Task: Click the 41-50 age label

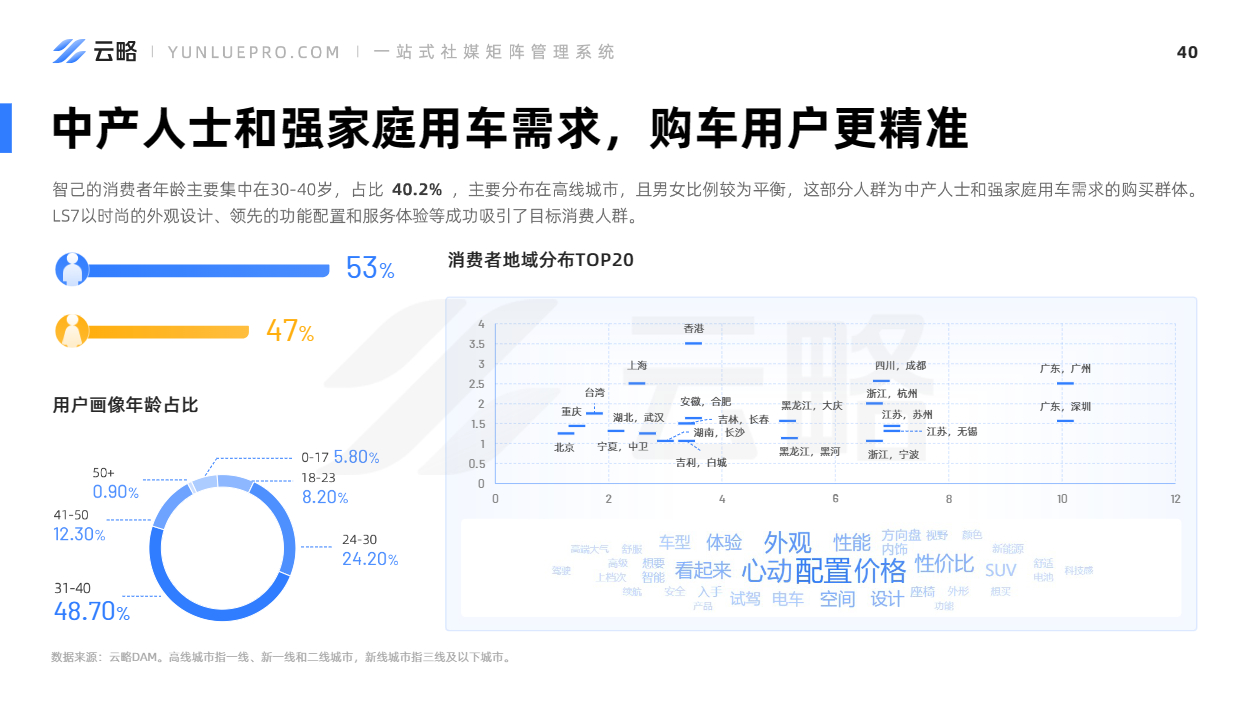Action: pos(71,514)
